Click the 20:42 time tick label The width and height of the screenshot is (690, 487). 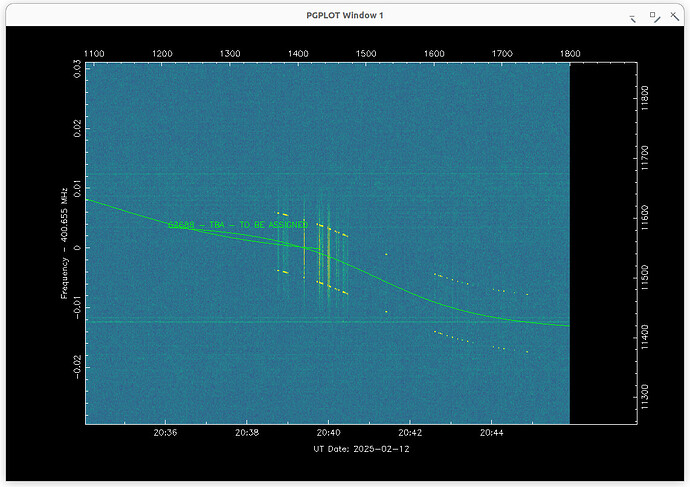point(410,433)
